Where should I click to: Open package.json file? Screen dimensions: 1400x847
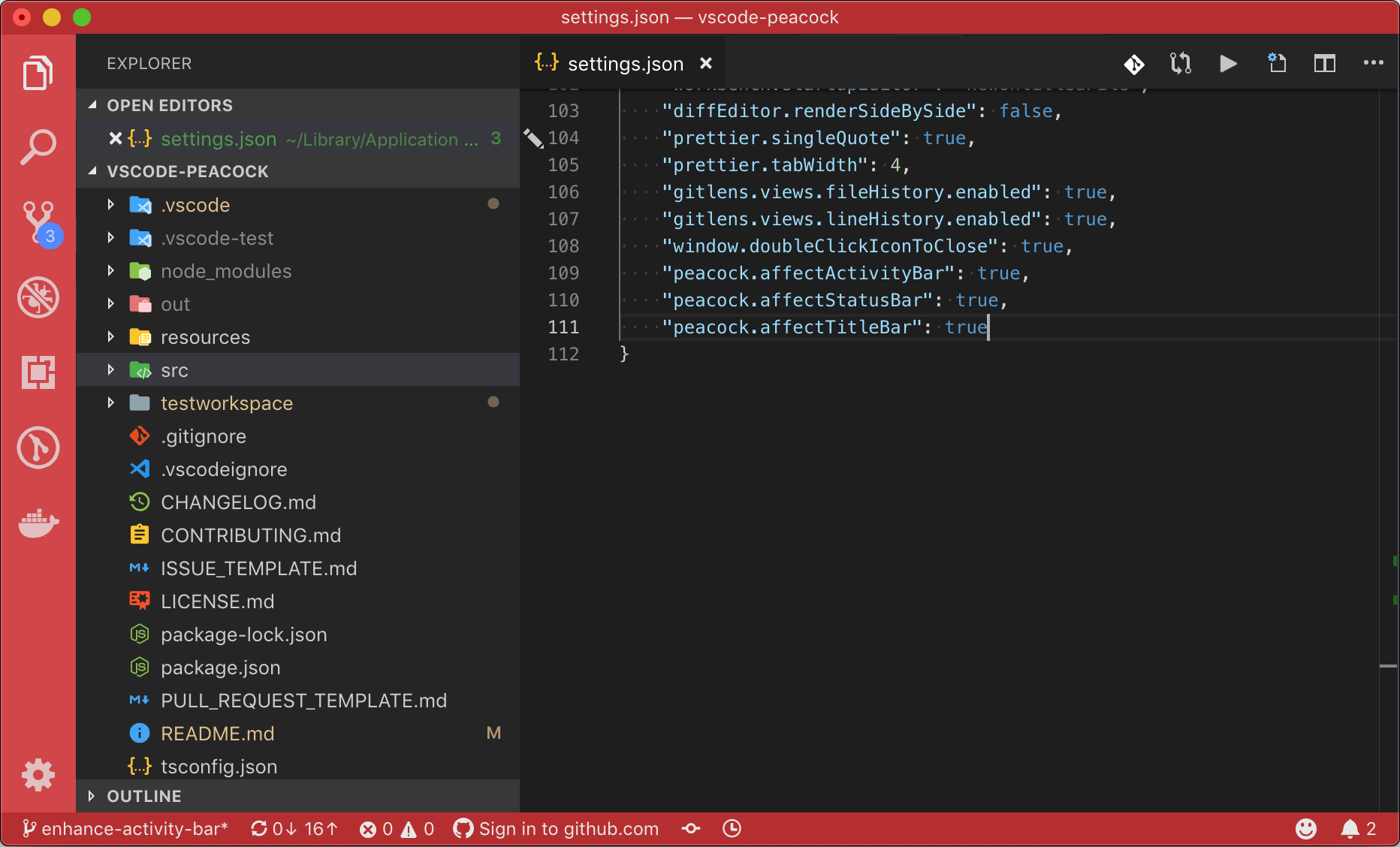pyautogui.click(x=297, y=667)
